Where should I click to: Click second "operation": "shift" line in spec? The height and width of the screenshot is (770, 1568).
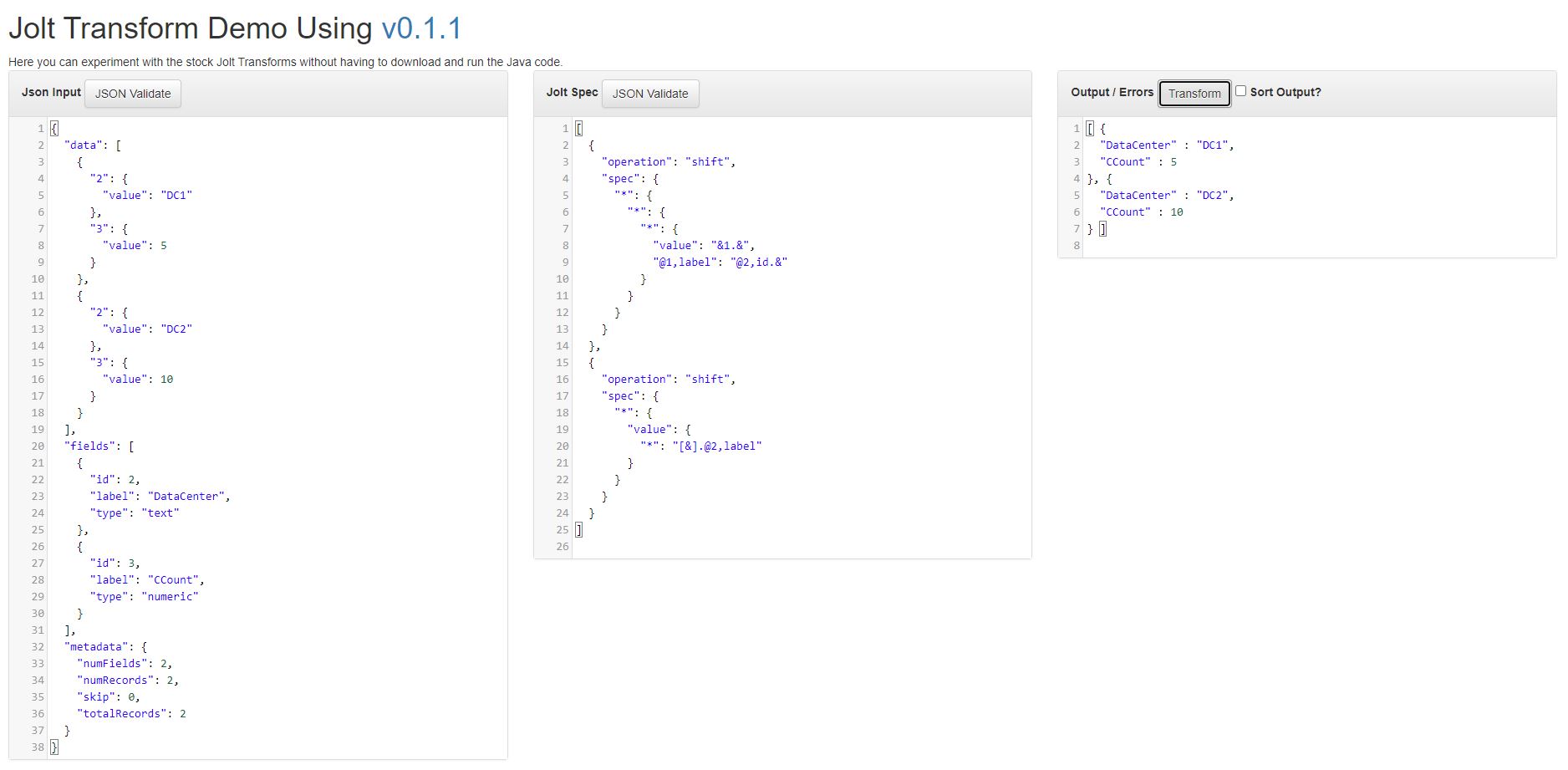(669, 379)
